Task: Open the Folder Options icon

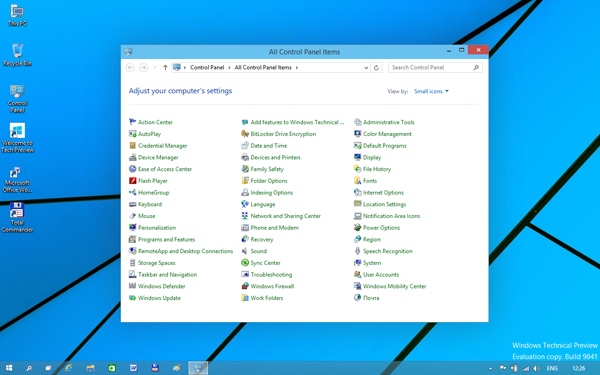Action: [245, 181]
